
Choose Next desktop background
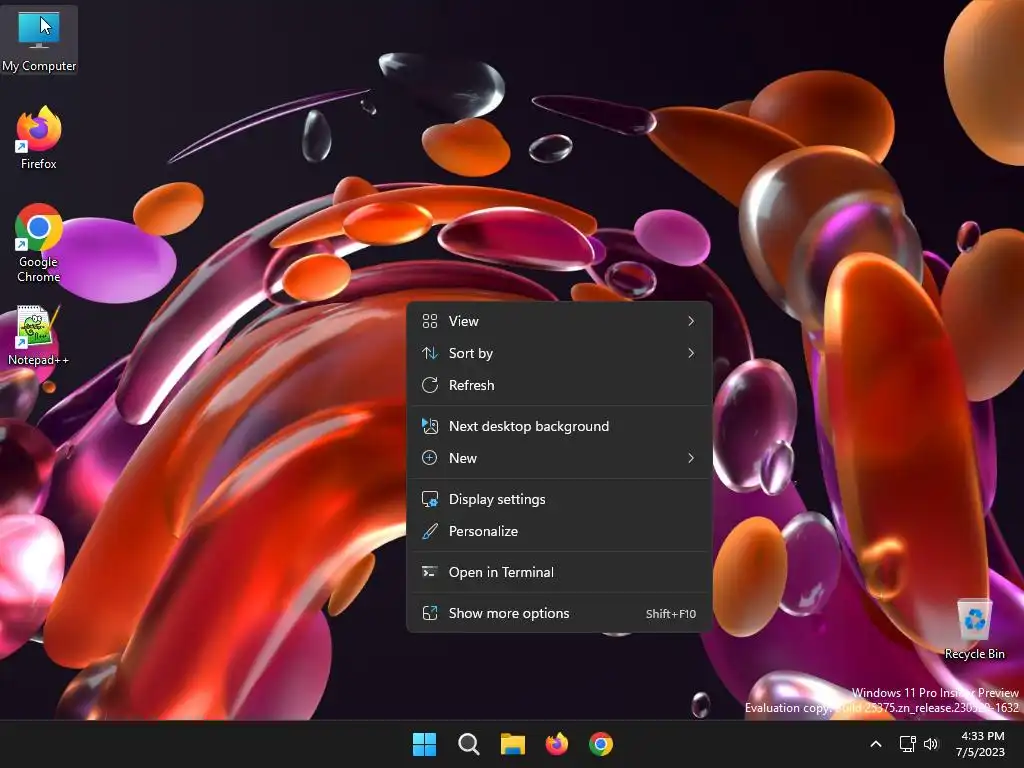pyautogui.click(x=559, y=426)
